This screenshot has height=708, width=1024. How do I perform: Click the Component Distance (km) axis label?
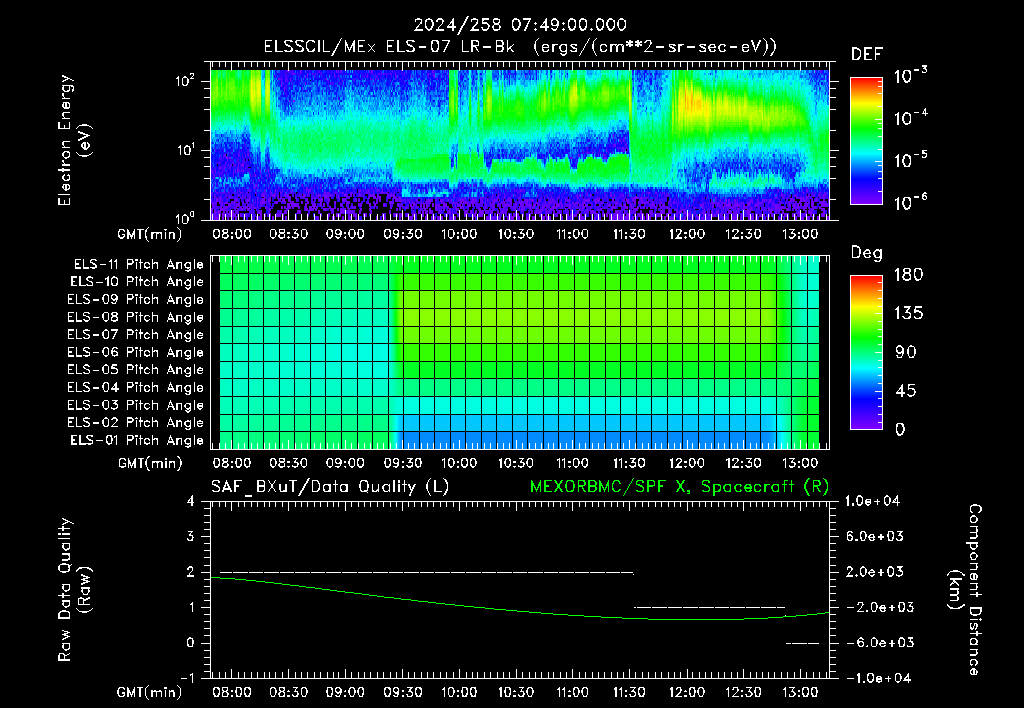coord(965,590)
